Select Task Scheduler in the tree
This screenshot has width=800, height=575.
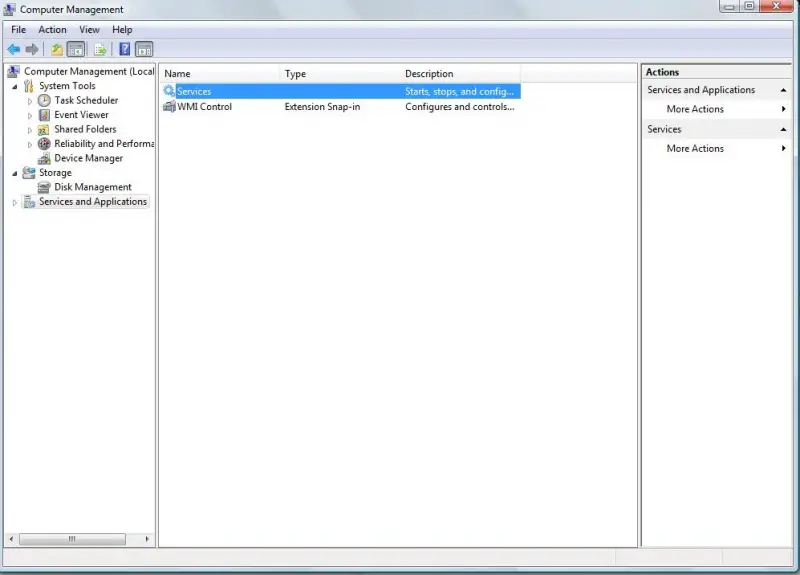click(86, 101)
